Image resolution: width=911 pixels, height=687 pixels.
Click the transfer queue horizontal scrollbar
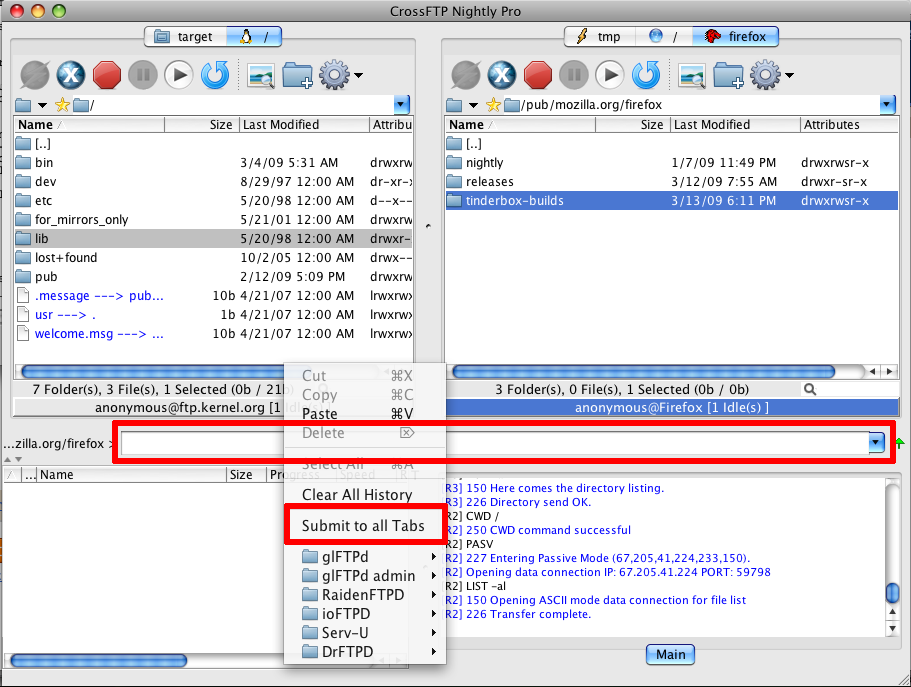click(x=99, y=660)
